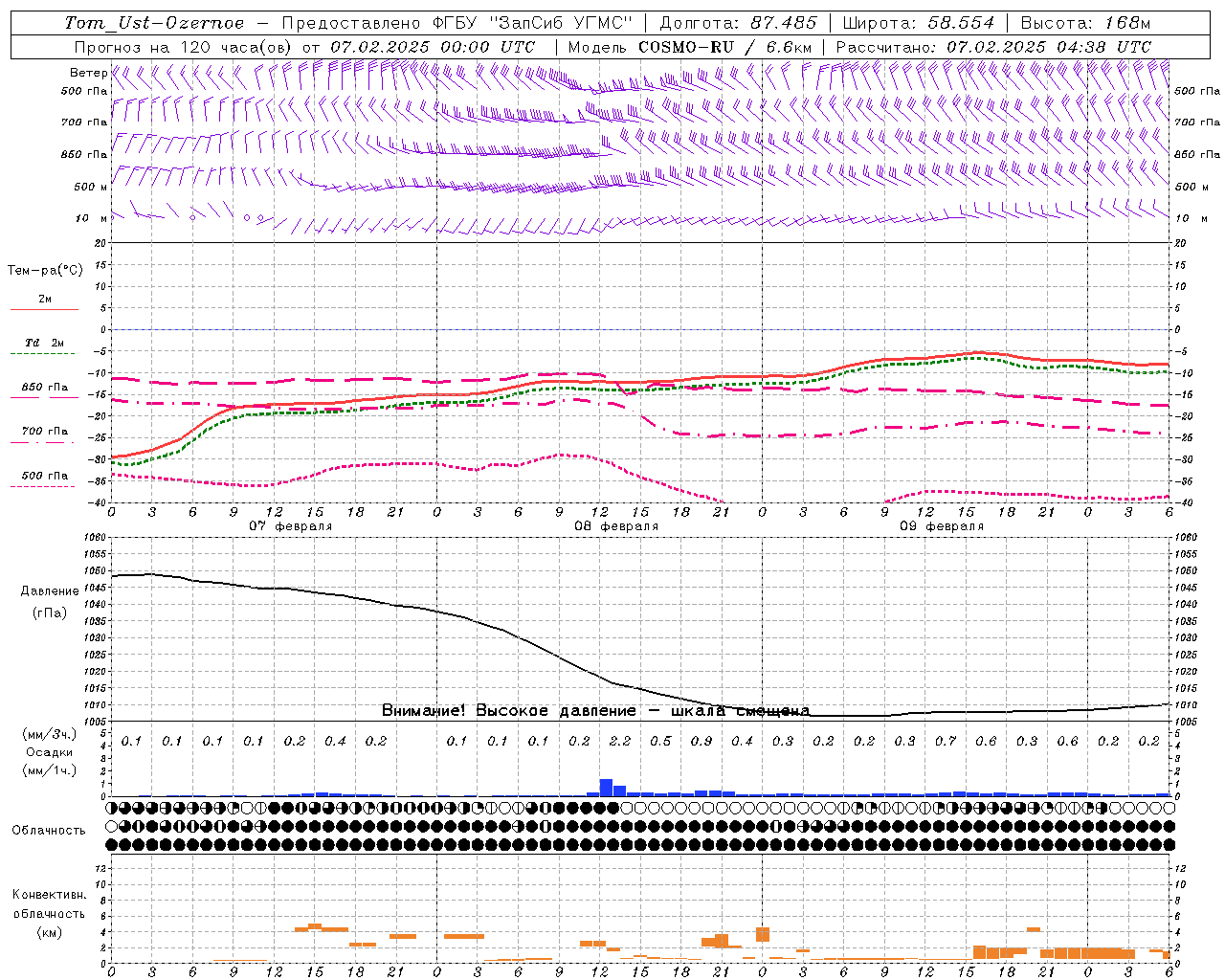Image resolution: width=1225 pixels, height=980 pixels.
Task: Click the forecast start 07.02.2025 00:00 UTC
Action: point(433,47)
